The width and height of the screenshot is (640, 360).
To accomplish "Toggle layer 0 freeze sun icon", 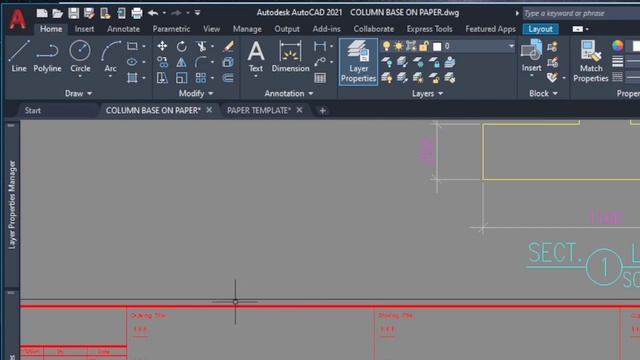I will (399, 46).
